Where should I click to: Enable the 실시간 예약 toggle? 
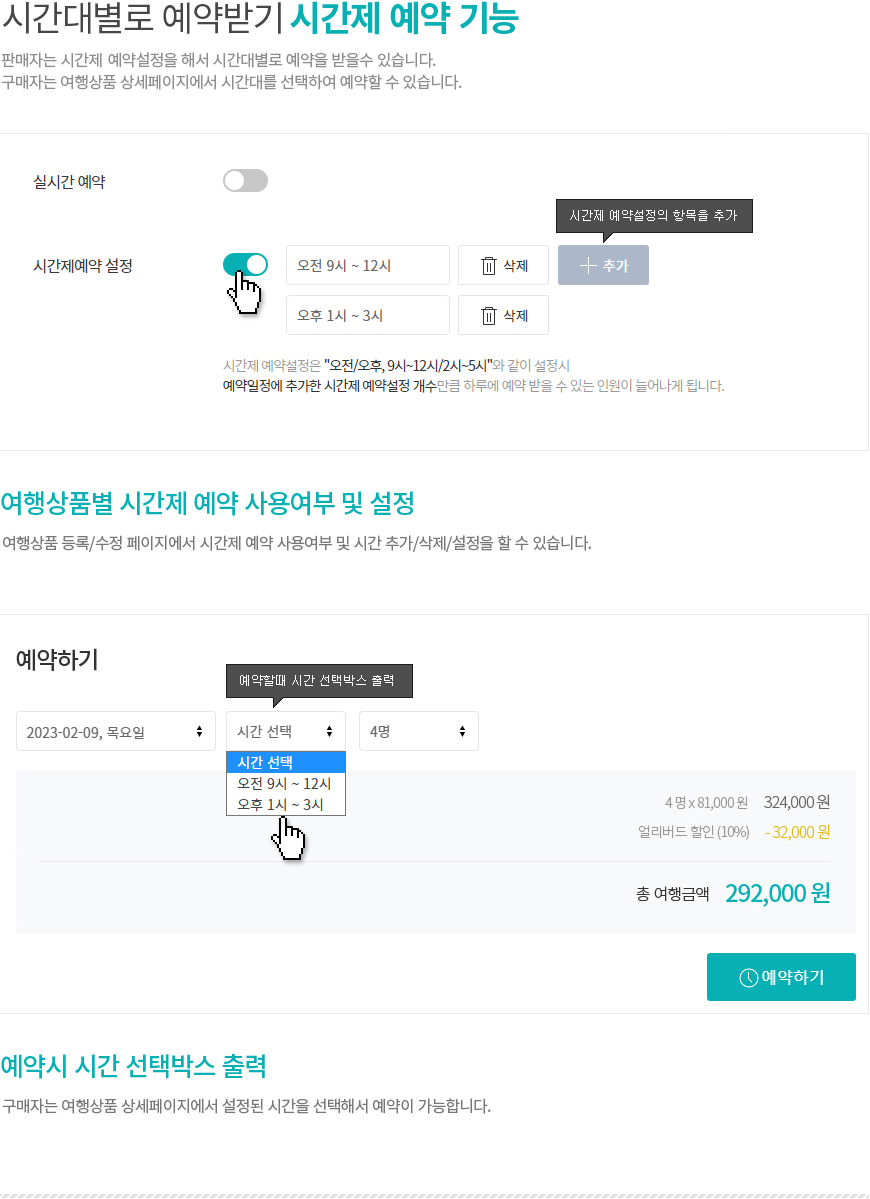click(x=245, y=180)
